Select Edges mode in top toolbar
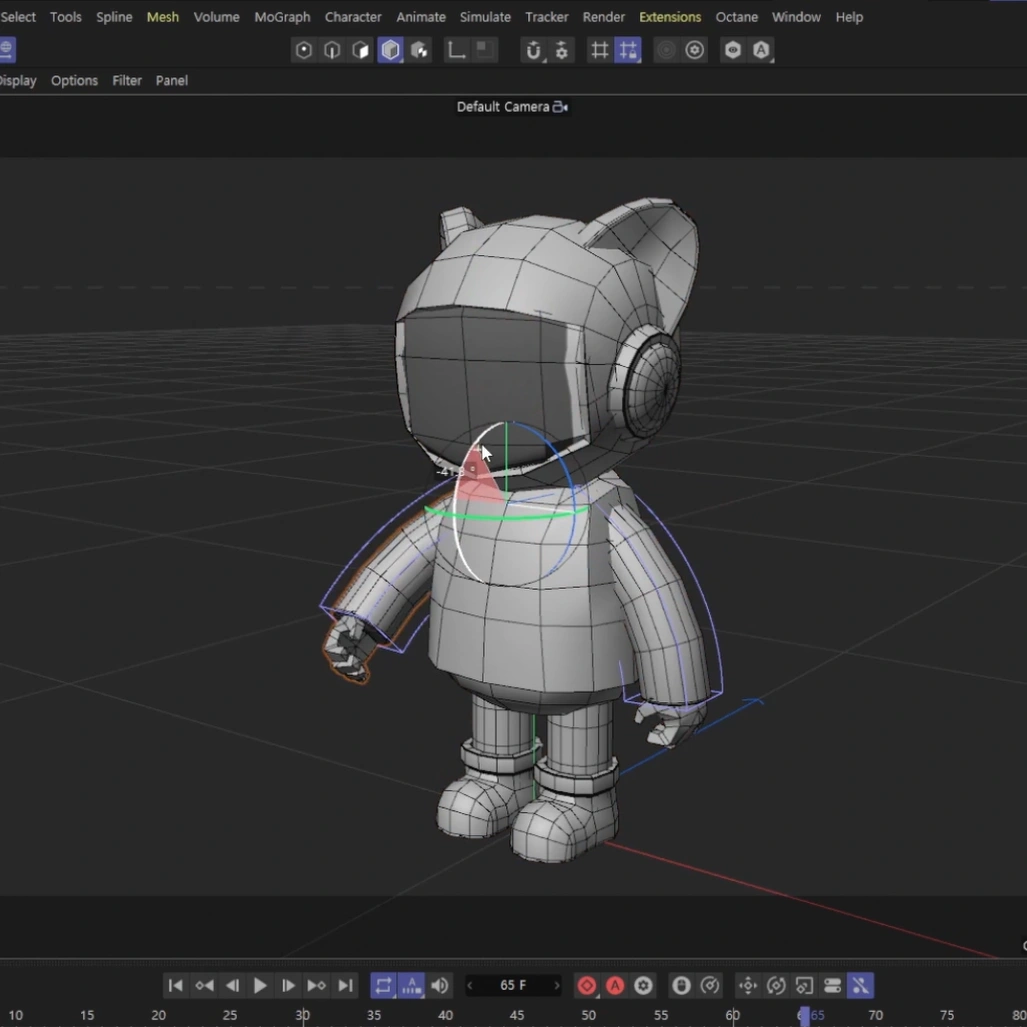 click(x=332, y=50)
